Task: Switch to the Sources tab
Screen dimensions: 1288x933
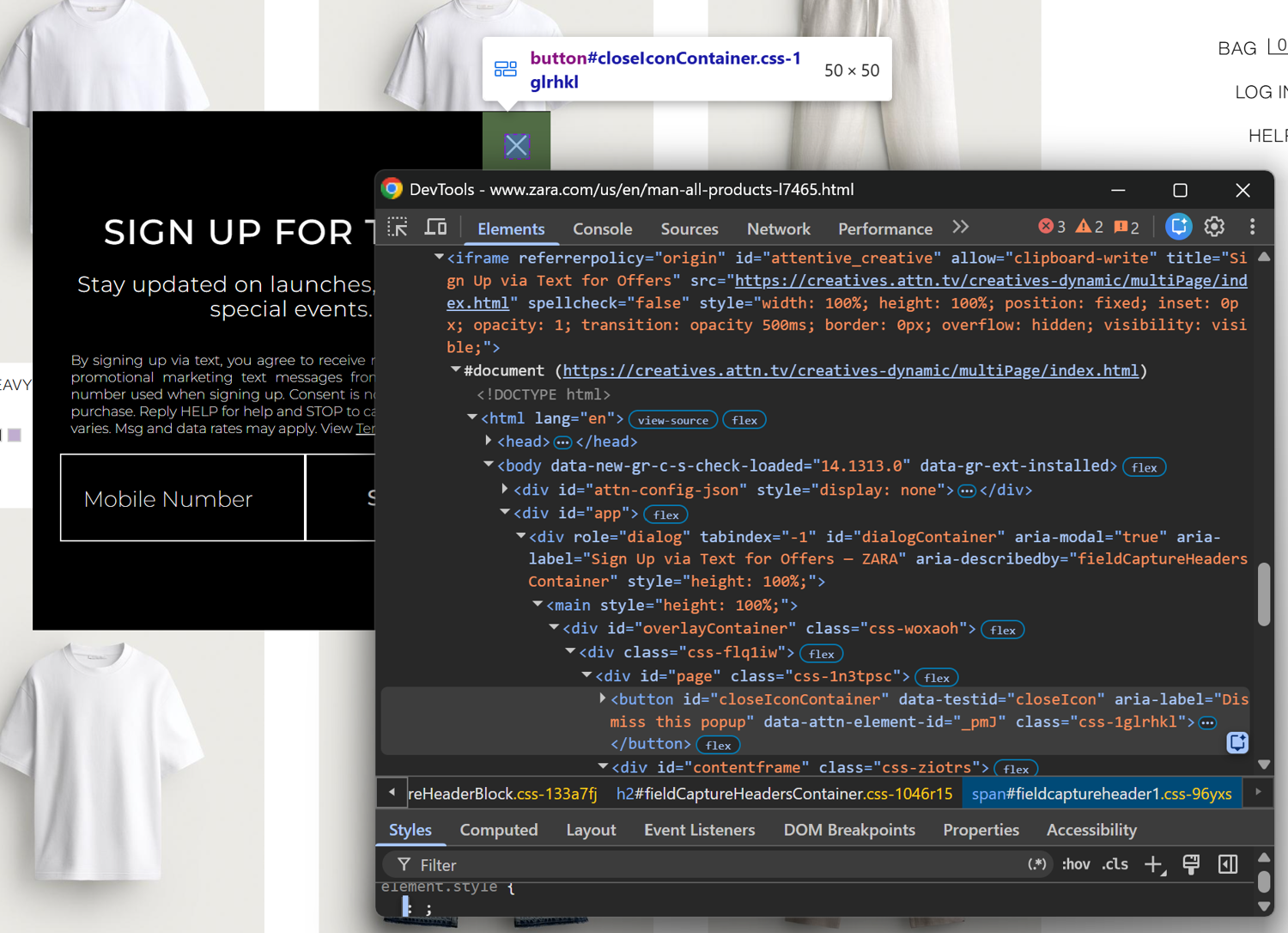Action: coord(689,229)
